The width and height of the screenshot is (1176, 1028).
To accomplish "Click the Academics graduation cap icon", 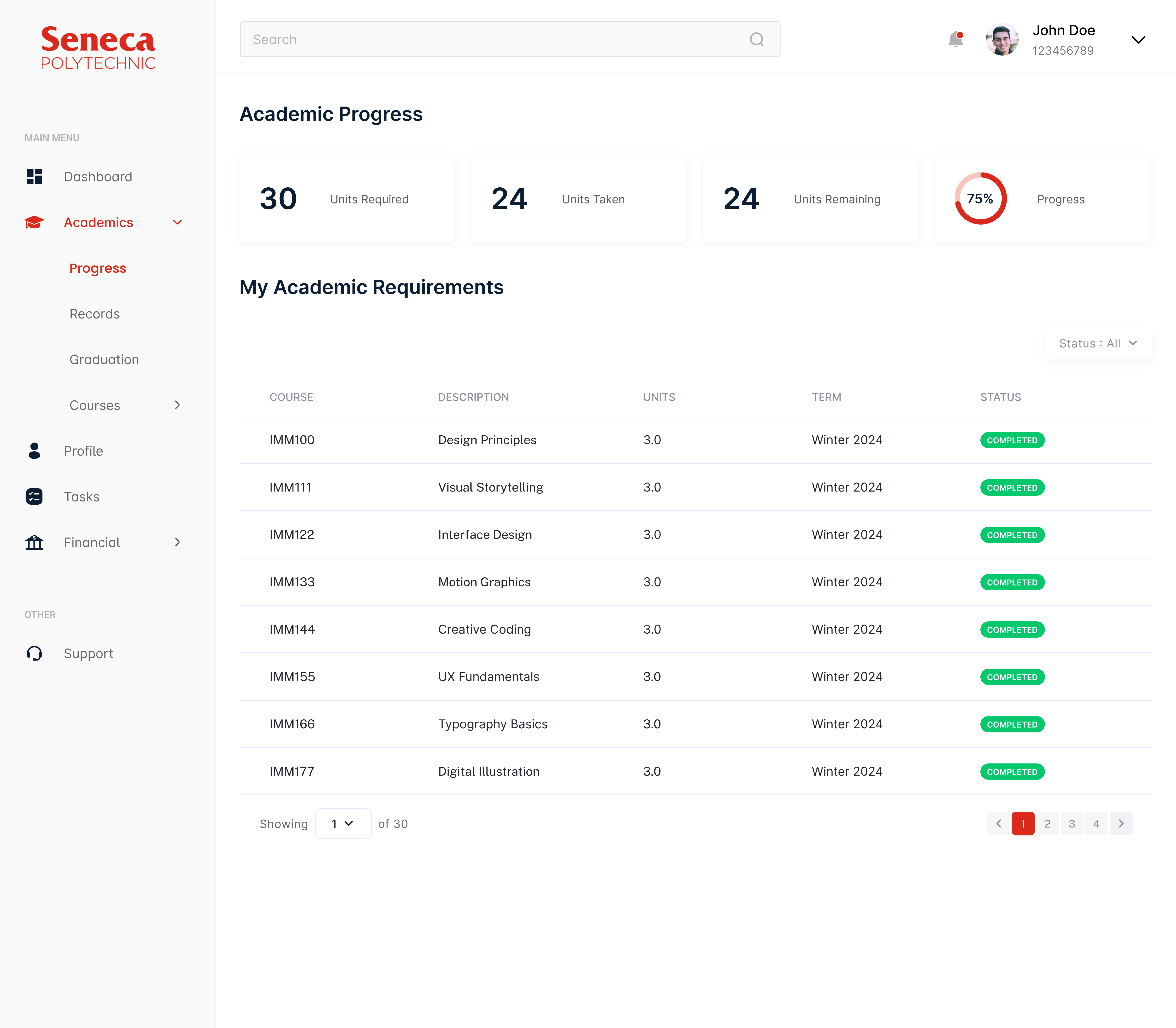I will pyautogui.click(x=35, y=222).
